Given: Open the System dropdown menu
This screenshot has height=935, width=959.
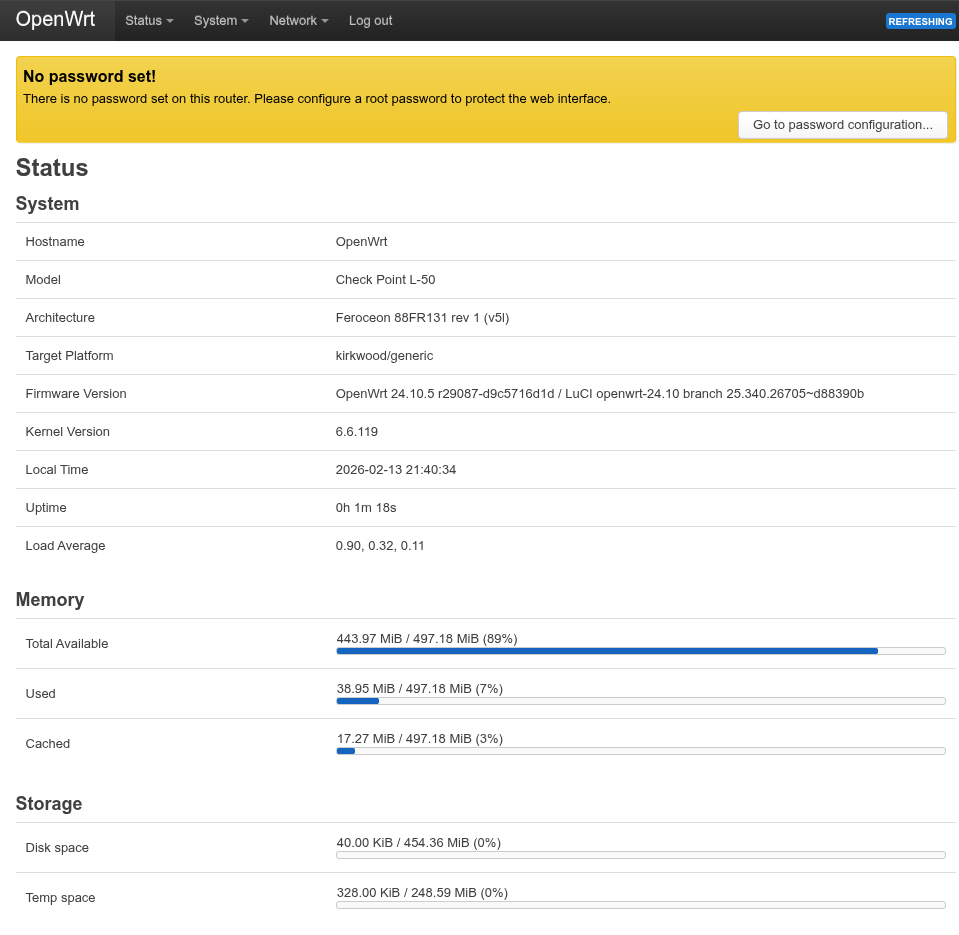Looking at the screenshot, I should 221,21.
